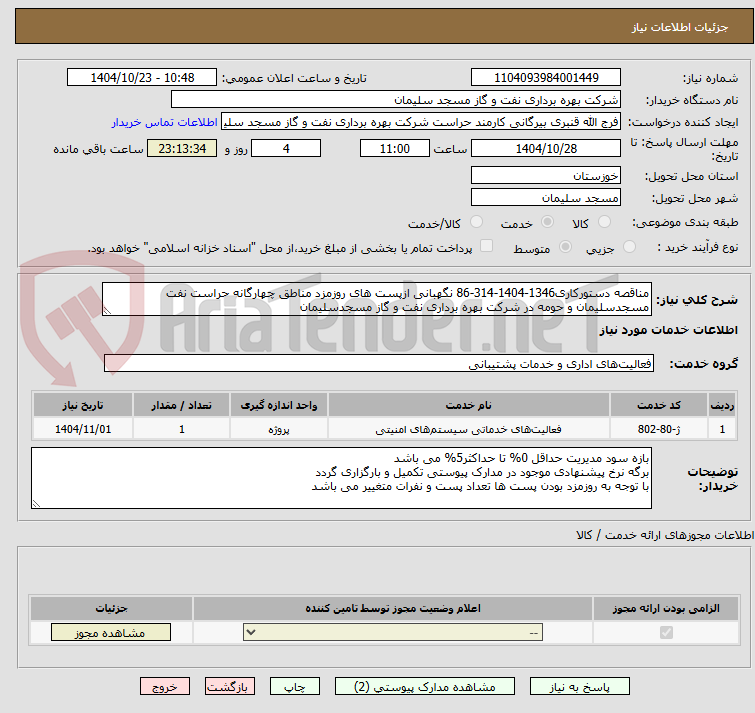Click the 'واحد اندازه گیری' column header
The image size is (755, 713).
pyautogui.click(x=279, y=405)
